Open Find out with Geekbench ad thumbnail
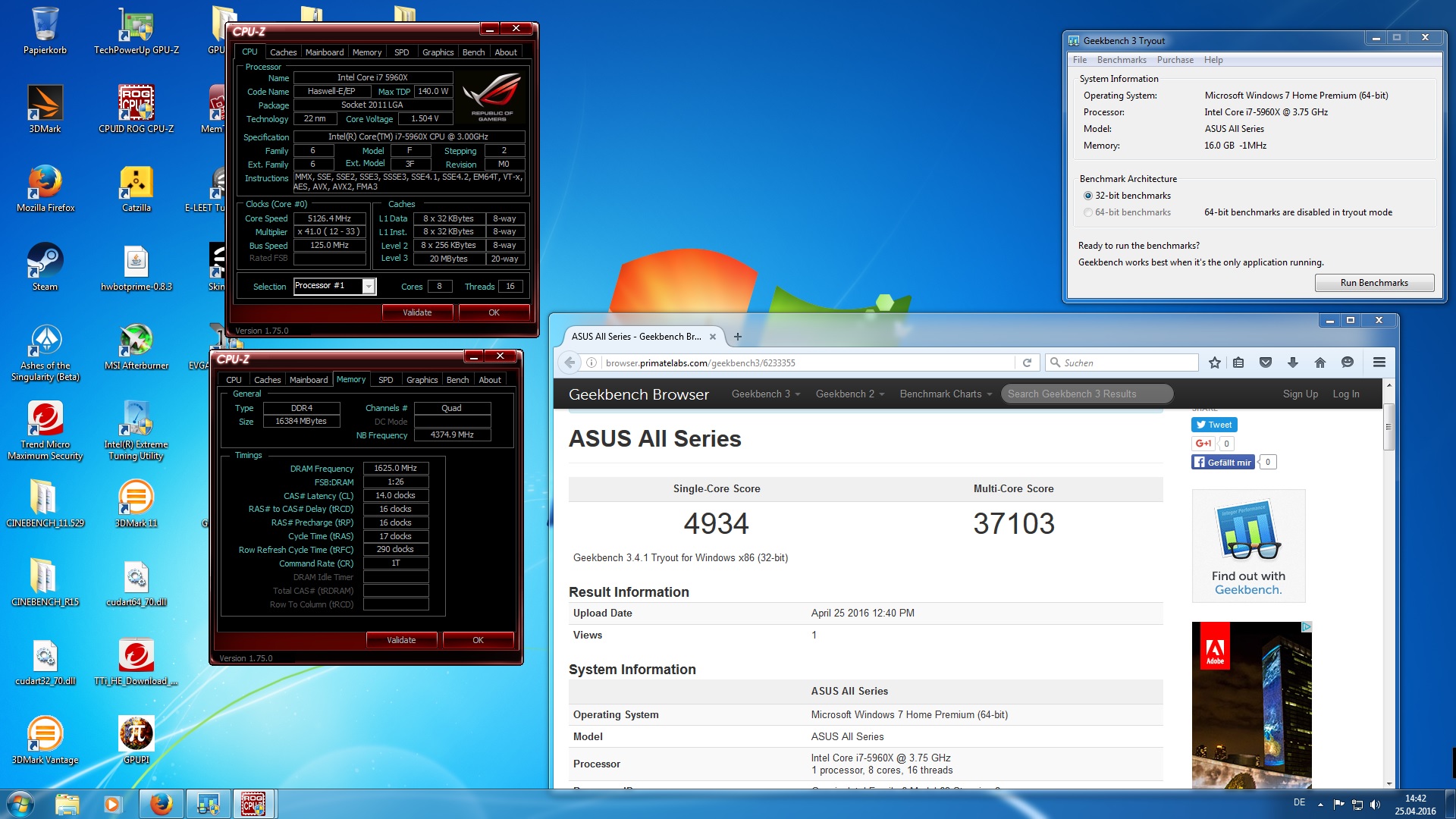The height and width of the screenshot is (819, 1456). click(1248, 546)
